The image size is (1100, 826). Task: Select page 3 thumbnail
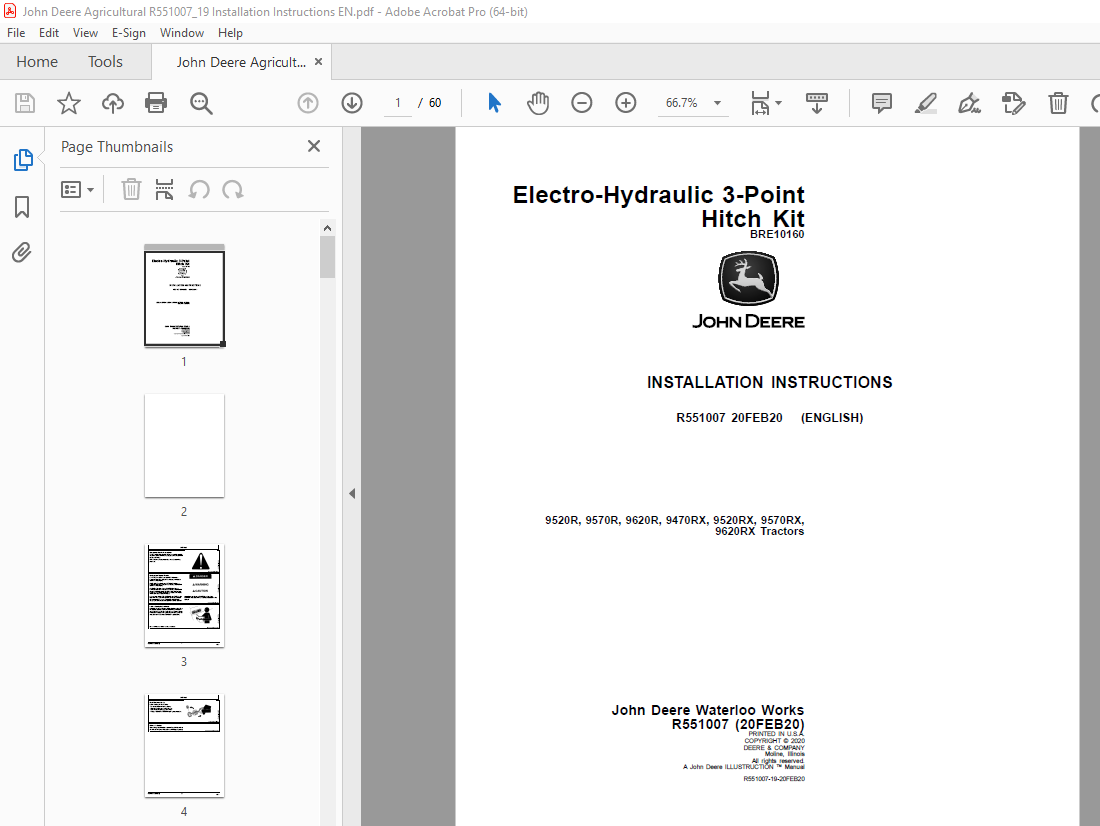[x=185, y=596]
